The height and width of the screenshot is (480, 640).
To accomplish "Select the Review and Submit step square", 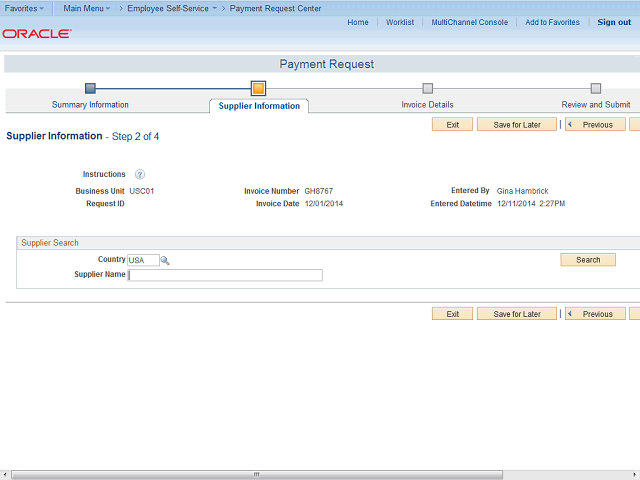I will click(596, 88).
